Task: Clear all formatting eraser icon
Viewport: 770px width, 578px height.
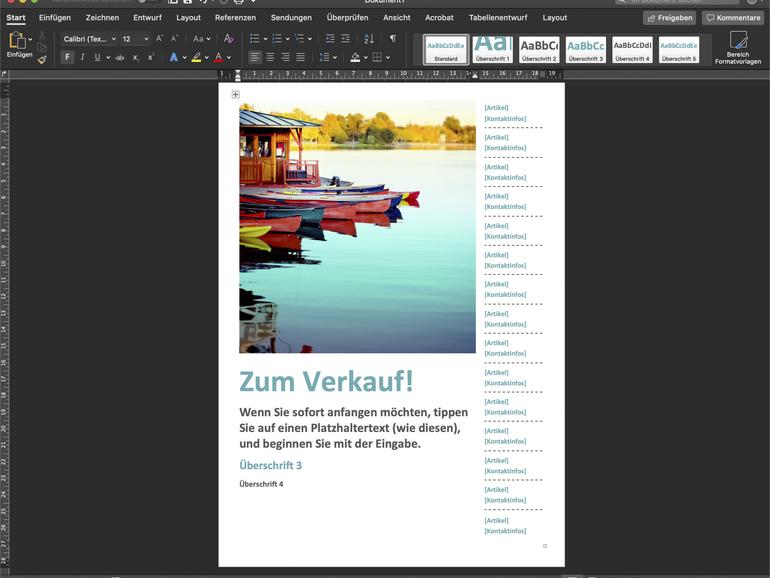Action: pyautogui.click(x=228, y=38)
